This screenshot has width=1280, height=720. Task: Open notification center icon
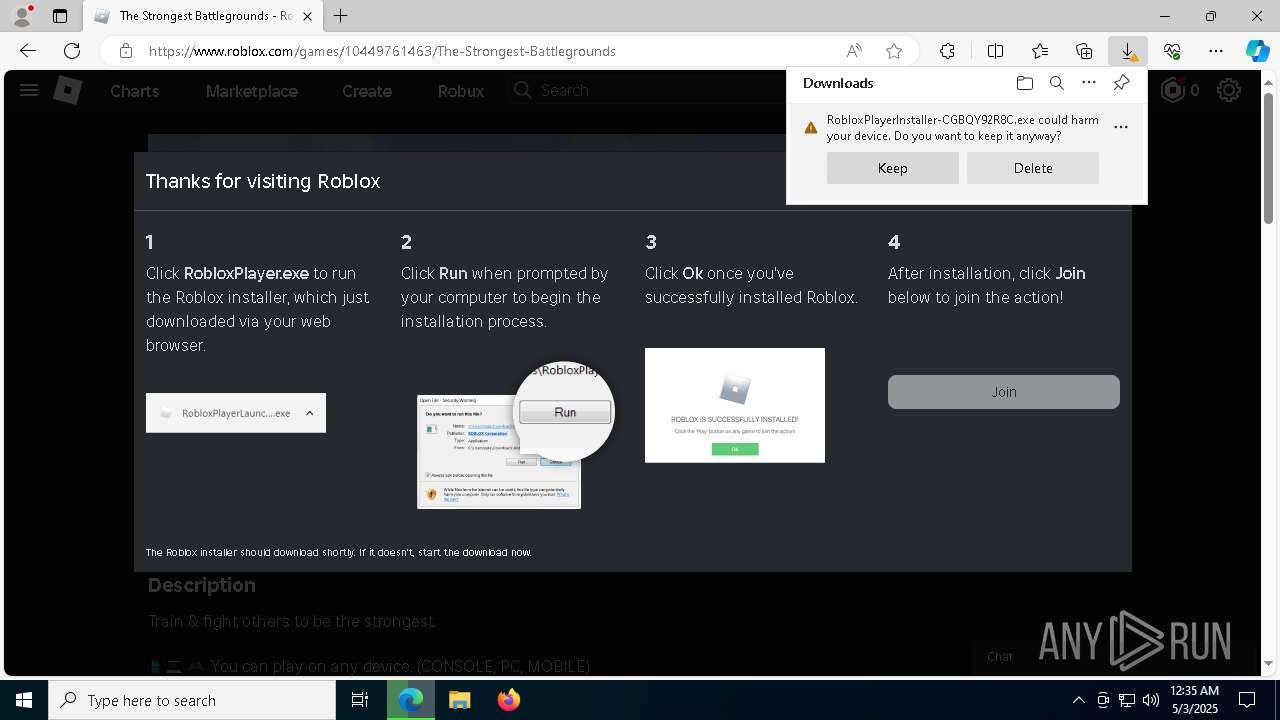[1247, 700]
